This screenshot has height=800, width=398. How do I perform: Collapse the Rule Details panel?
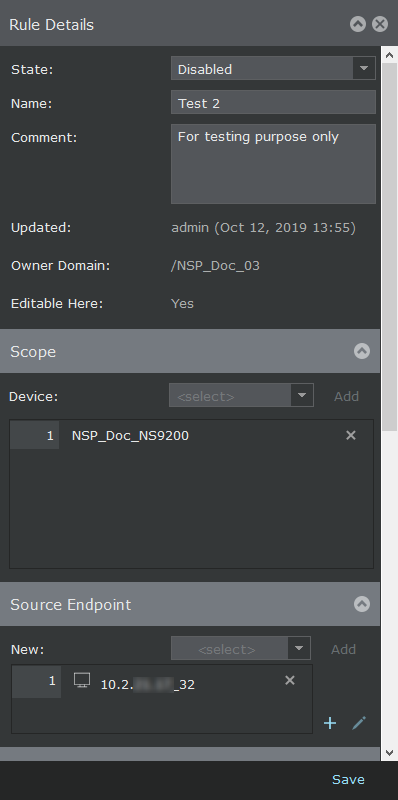point(358,24)
